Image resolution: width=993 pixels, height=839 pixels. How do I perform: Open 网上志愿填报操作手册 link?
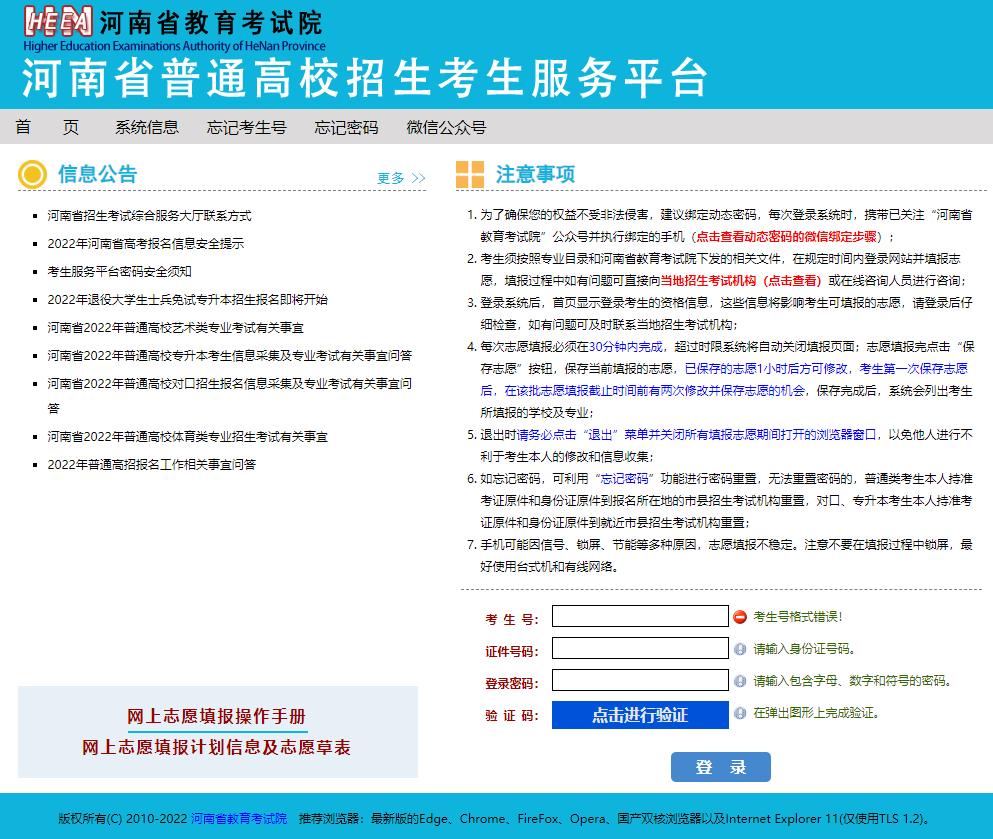(216, 717)
